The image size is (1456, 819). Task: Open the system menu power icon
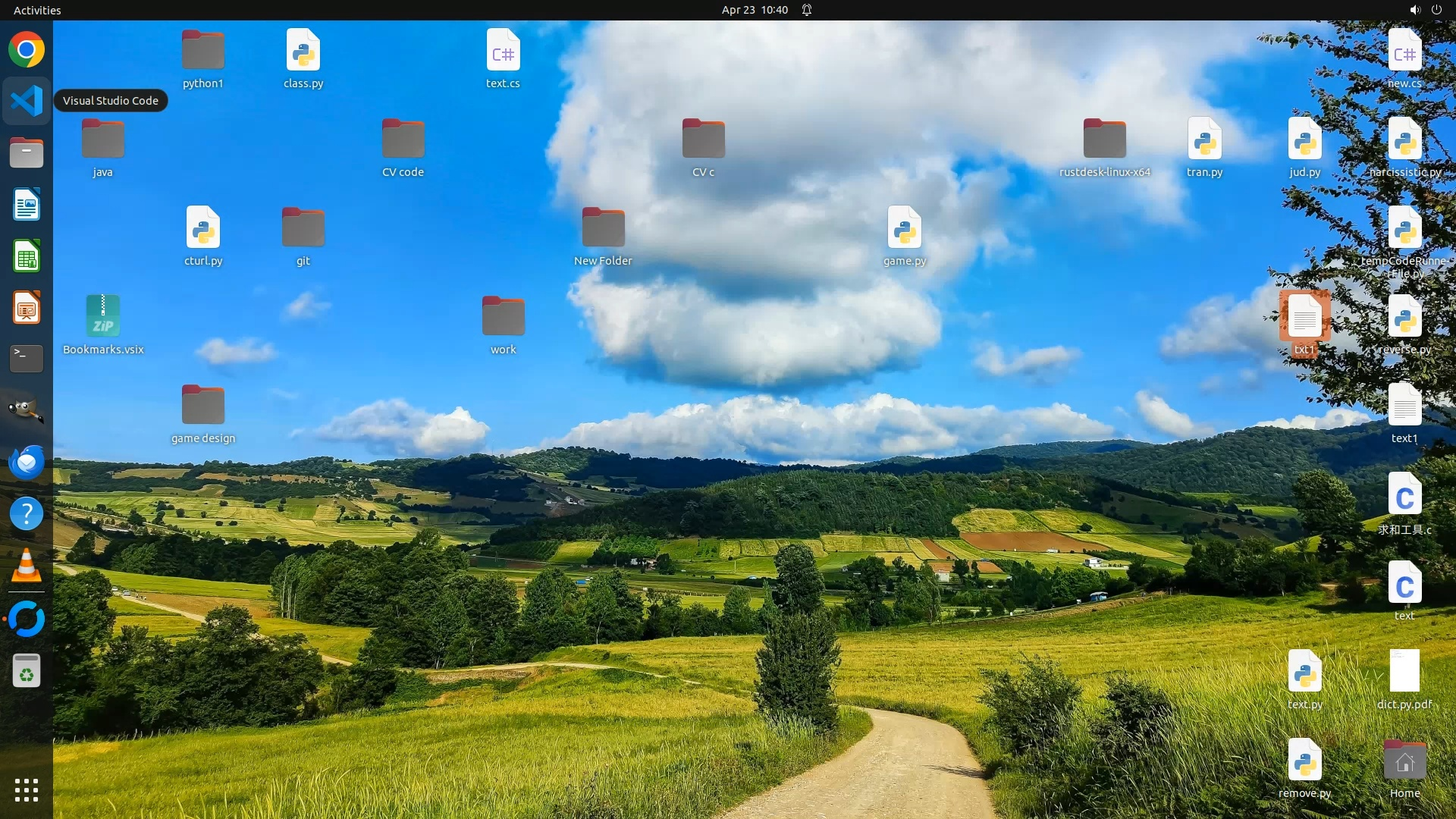[x=1436, y=10]
